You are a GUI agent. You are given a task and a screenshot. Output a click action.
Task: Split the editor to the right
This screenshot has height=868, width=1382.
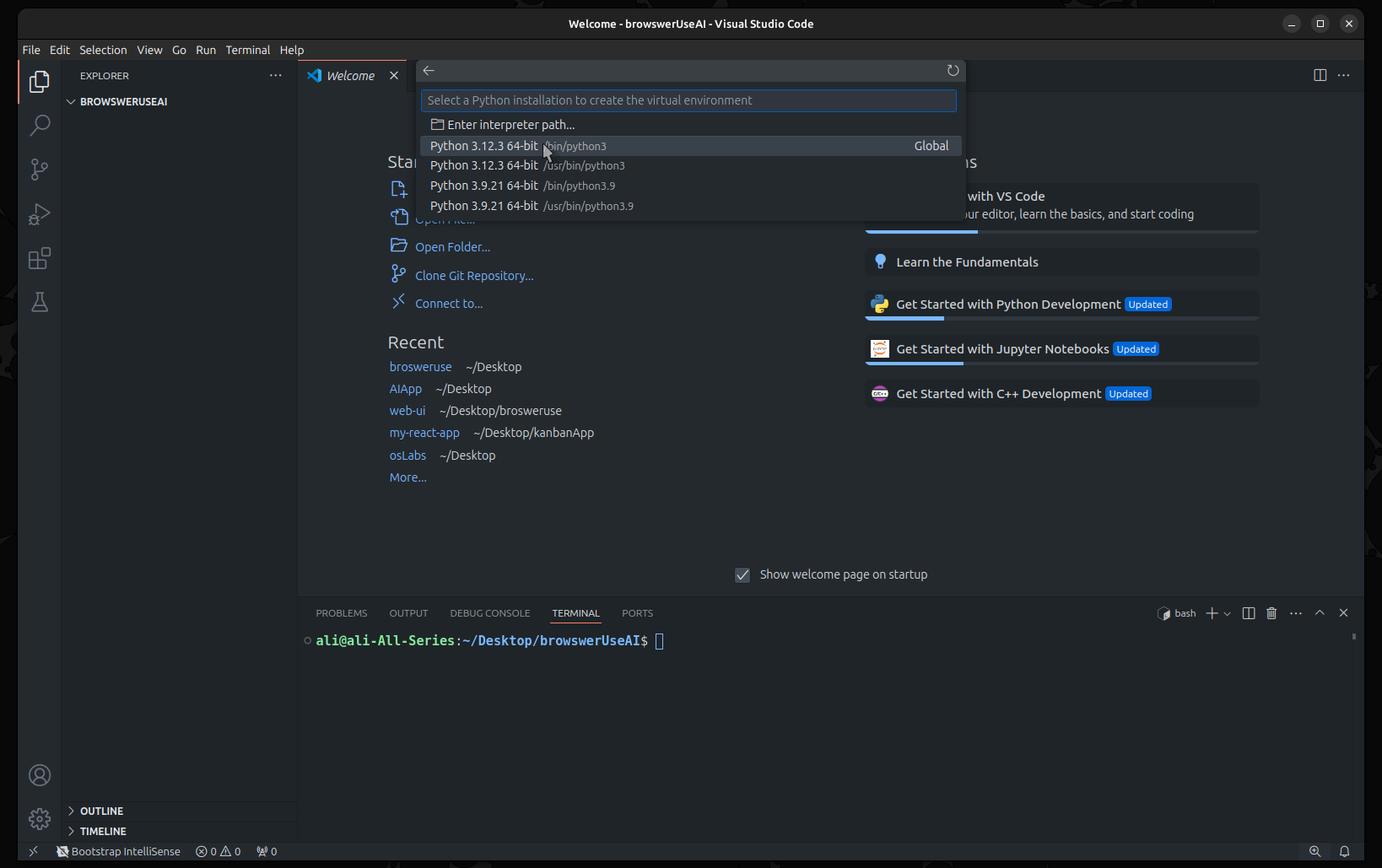(1320, 75)
